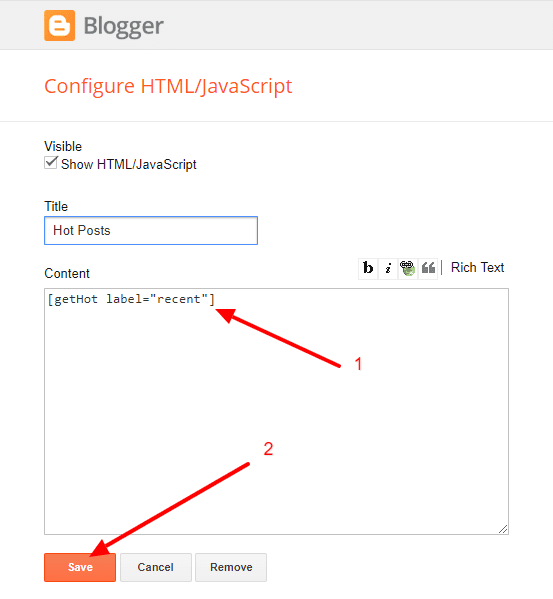Screen dimensions: 553x599
Task: Click the Visible section label
Action: coord(63,147)
